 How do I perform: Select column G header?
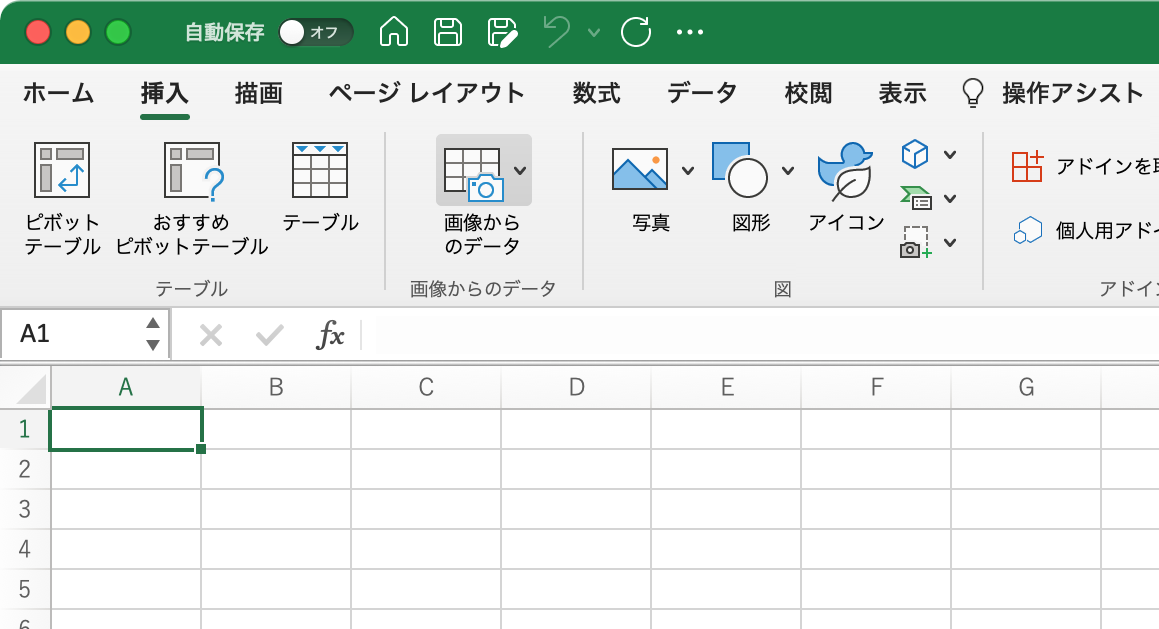click(1027, 387)
